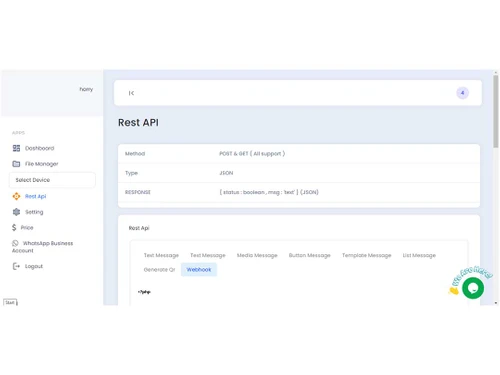500x375 pixels.
Task: Click the Type row label
Action: (131, 173)
